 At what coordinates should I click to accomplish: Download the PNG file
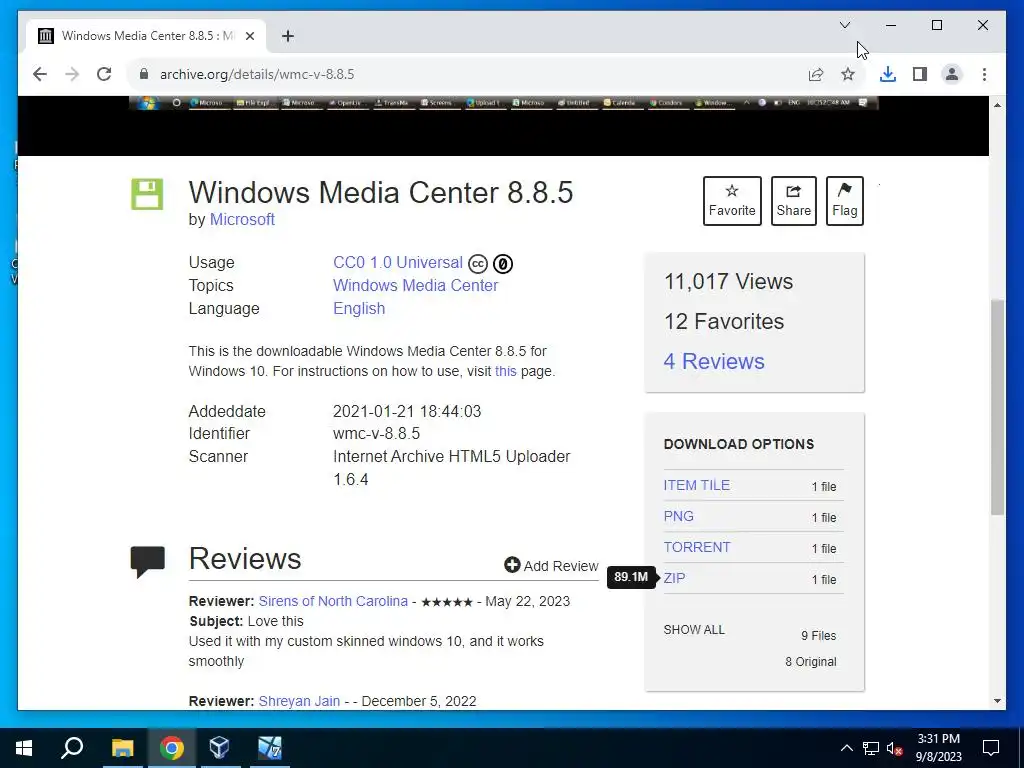coord(679,516)
